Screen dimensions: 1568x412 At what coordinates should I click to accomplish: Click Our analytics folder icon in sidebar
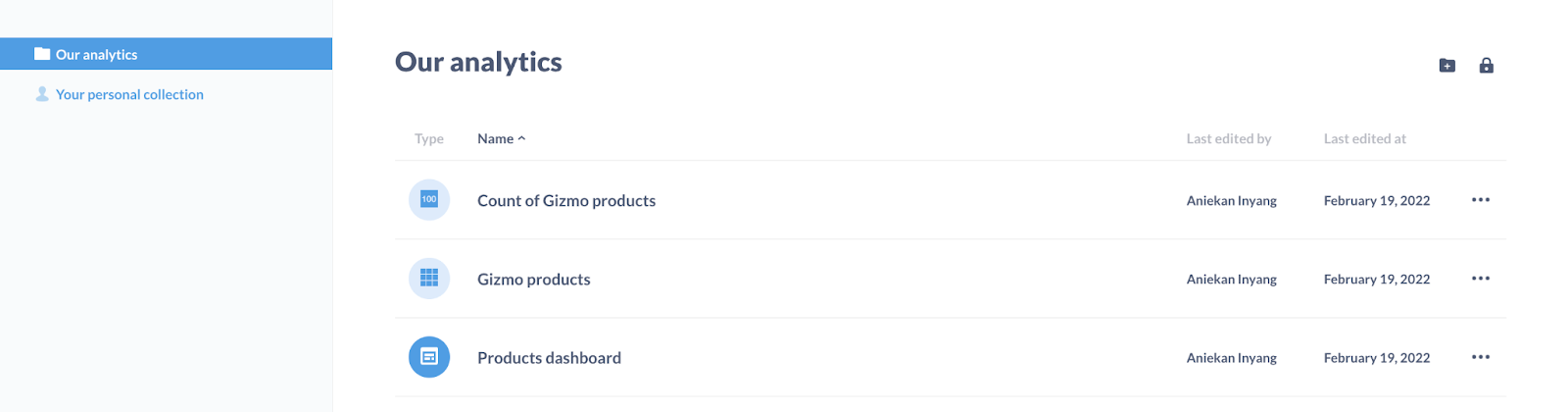tap(42, 54)
